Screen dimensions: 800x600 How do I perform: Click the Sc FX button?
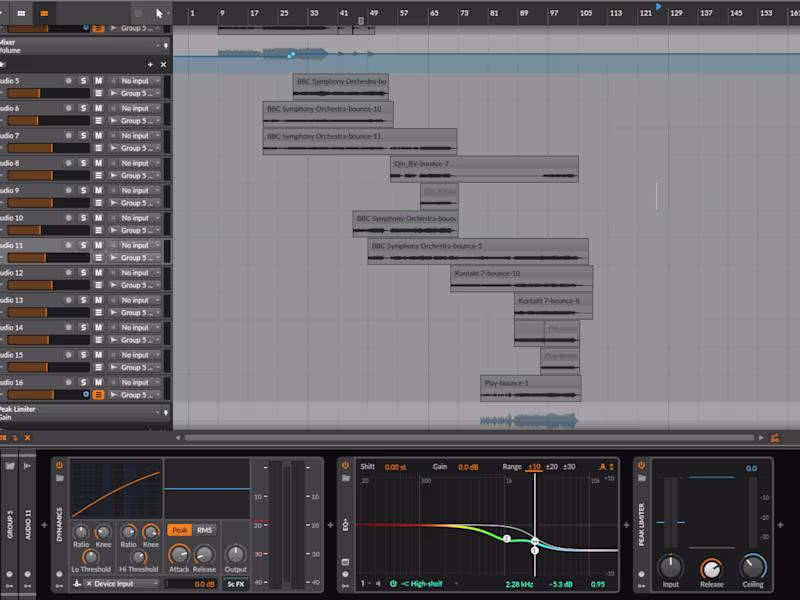pyautogui.click(x=235, y=583)
